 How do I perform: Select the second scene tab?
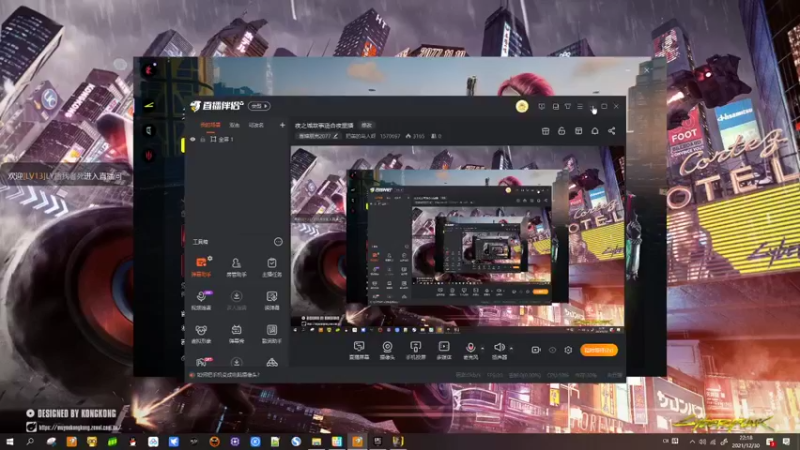point(234,125)
